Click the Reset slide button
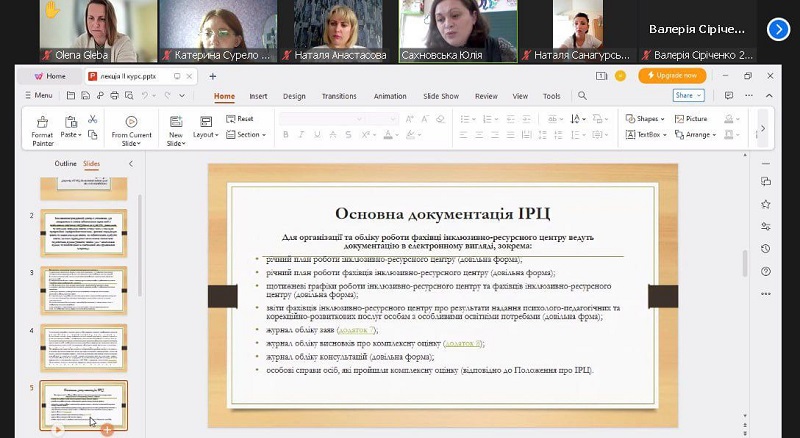Image resolution: width=800 pixels, height=438 pixels. pos(240,118)
